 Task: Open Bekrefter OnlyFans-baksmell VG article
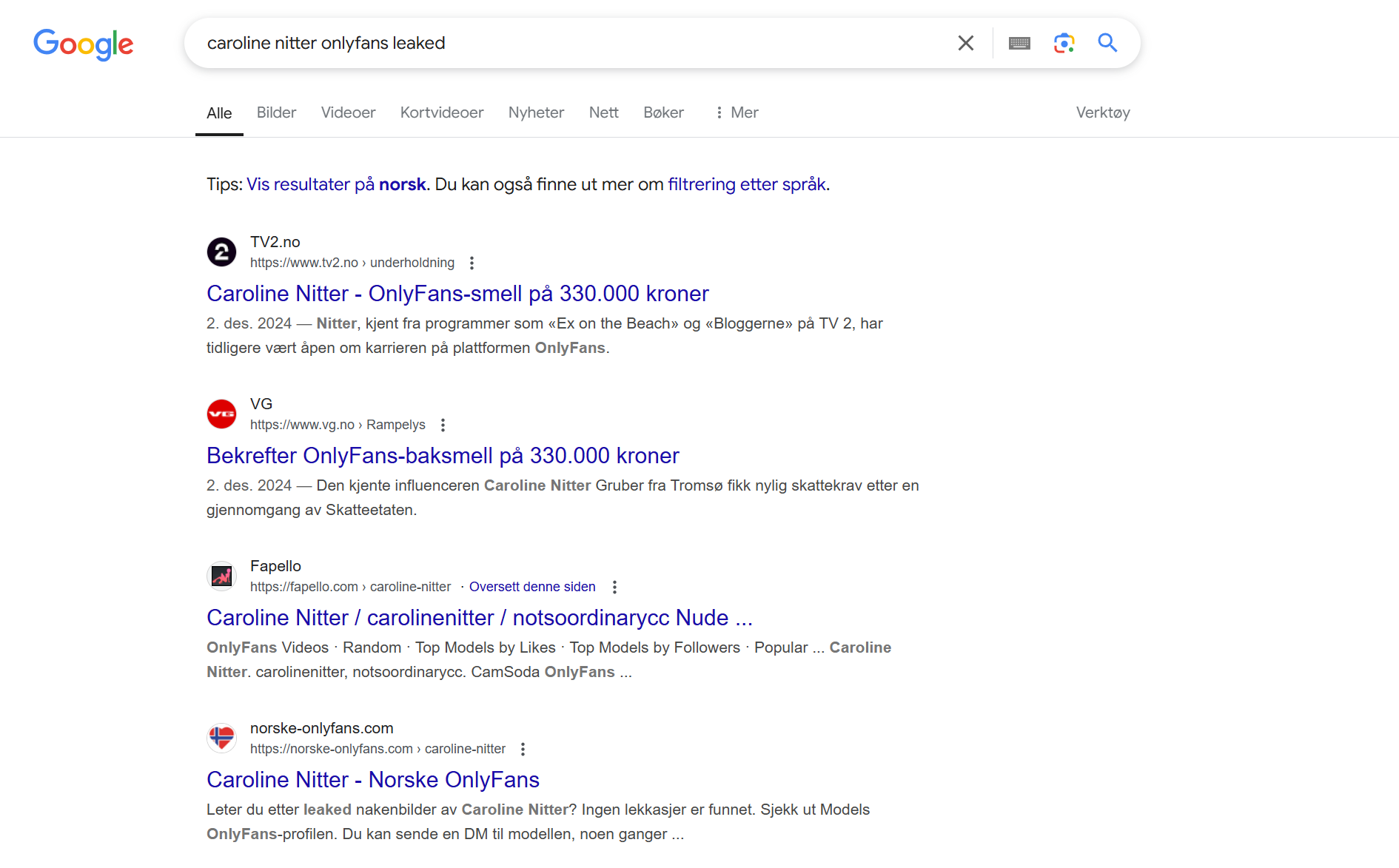443,456
